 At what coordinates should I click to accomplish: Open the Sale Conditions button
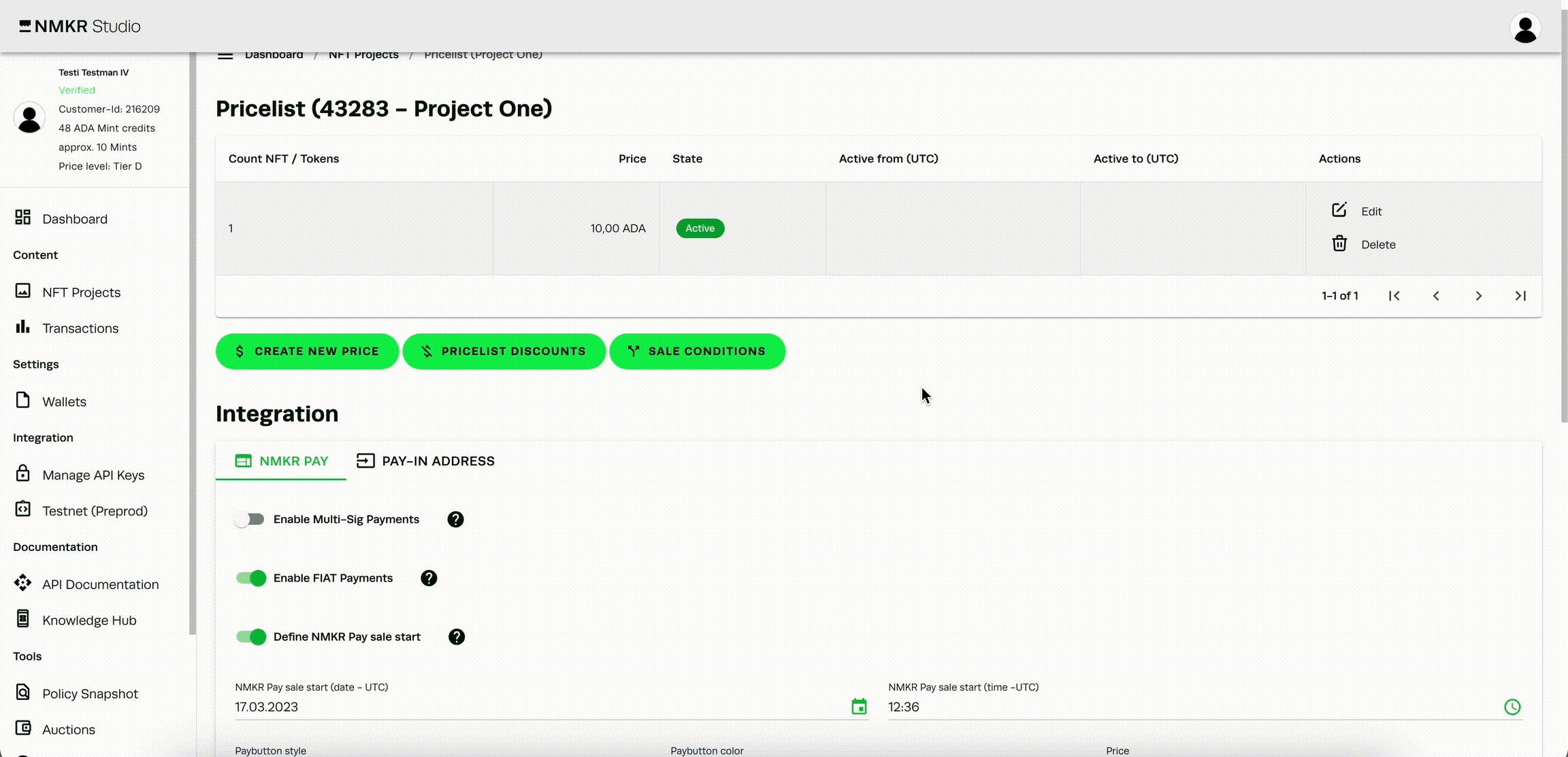(x=697, y=352)
